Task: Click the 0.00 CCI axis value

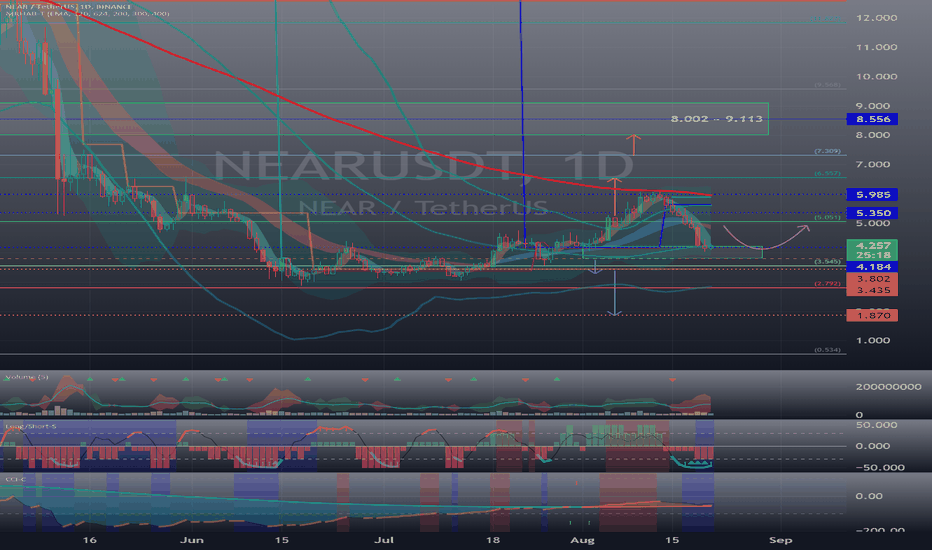Action: (868, 496)
